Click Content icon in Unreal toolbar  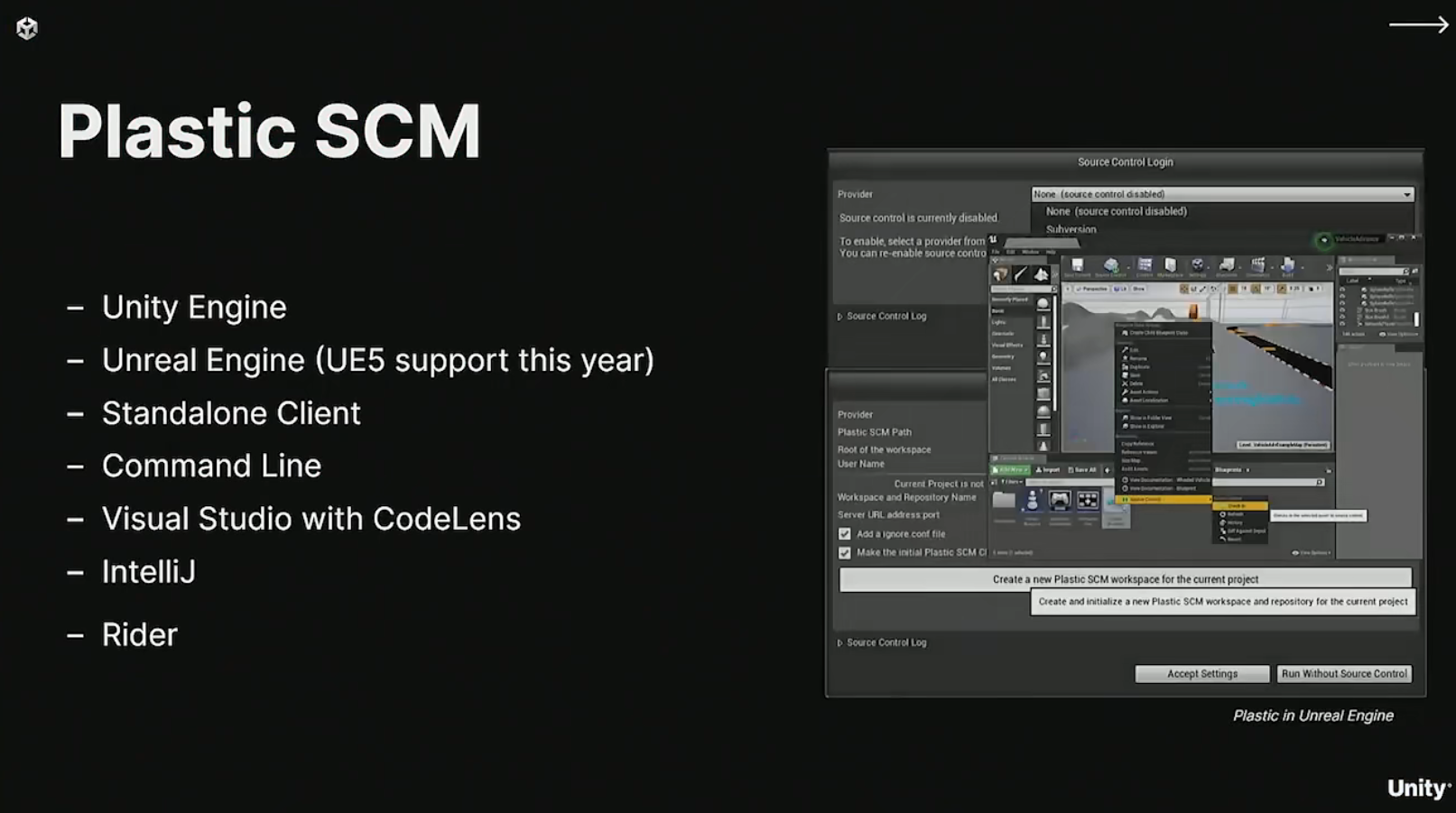[1145, 267]
